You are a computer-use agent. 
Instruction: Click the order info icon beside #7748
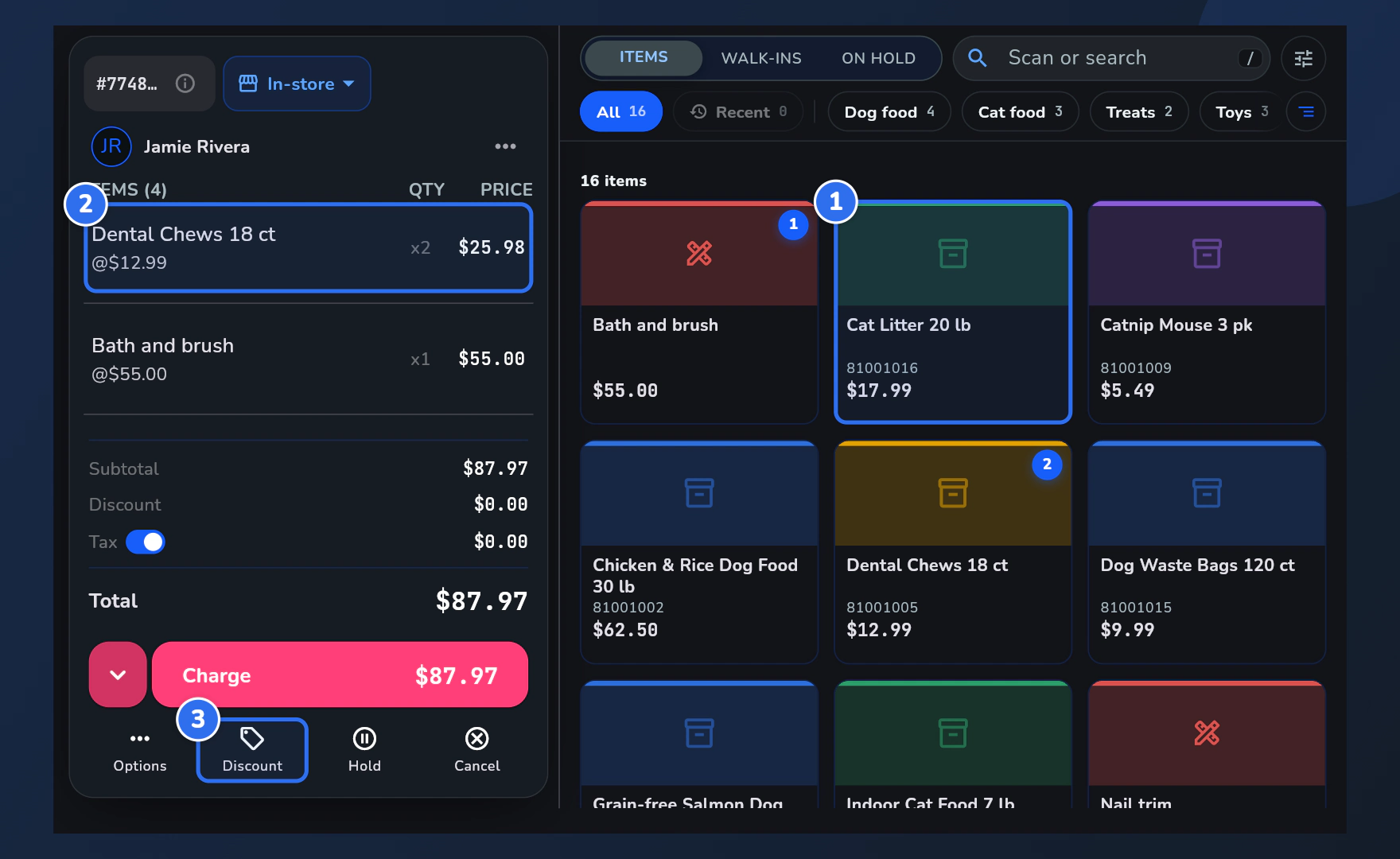185,84
